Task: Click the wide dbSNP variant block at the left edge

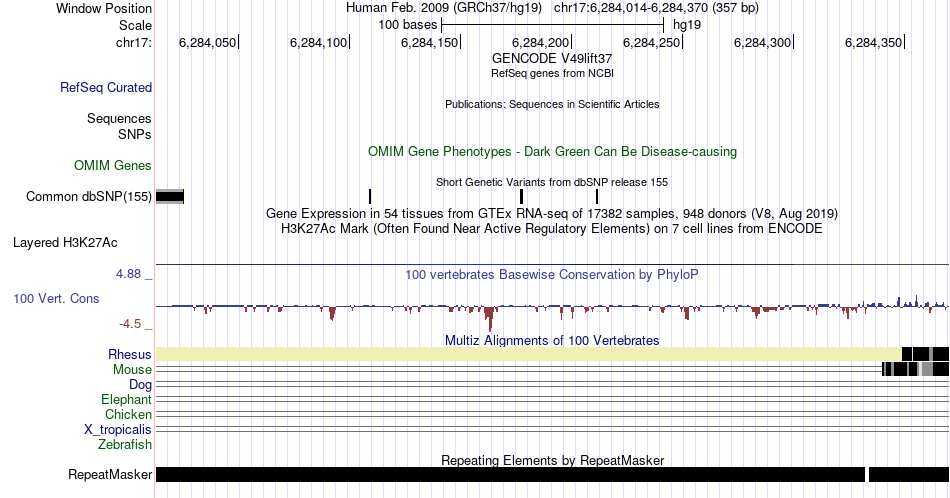Action: (x=170, y=196)
